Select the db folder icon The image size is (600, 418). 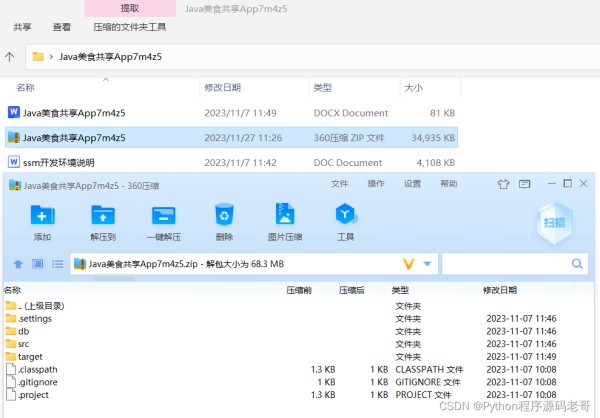click(x=11, y=331)
